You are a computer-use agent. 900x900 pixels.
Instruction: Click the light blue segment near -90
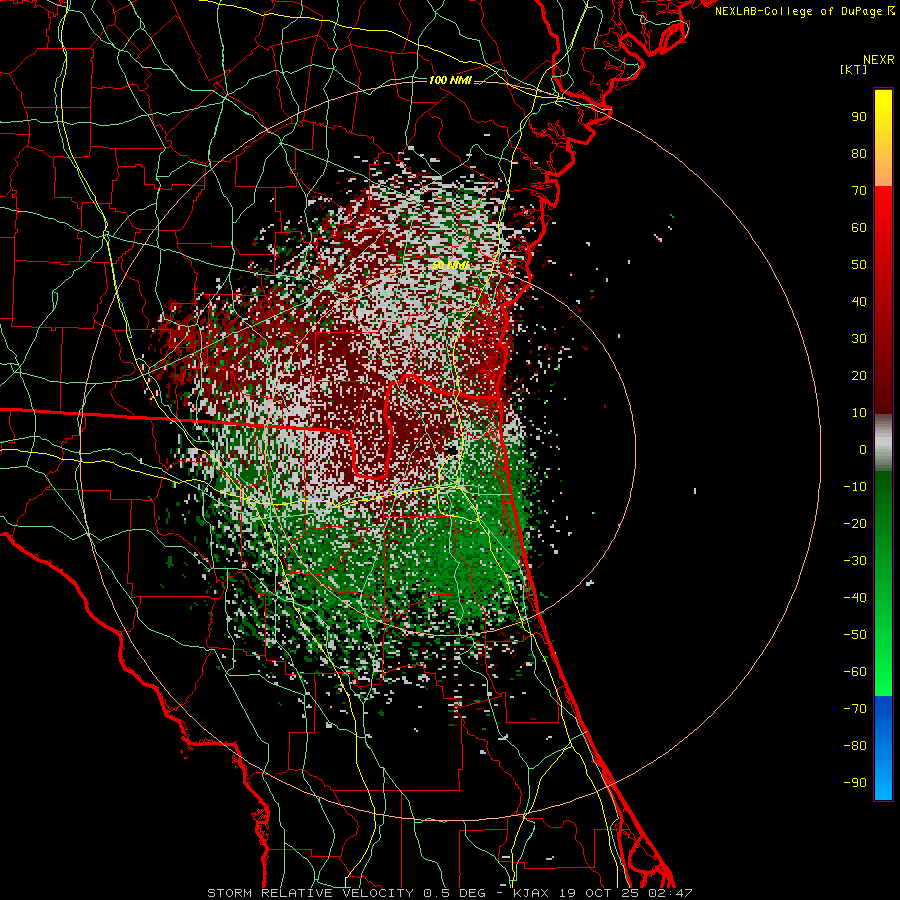click(x=883, y=781)
